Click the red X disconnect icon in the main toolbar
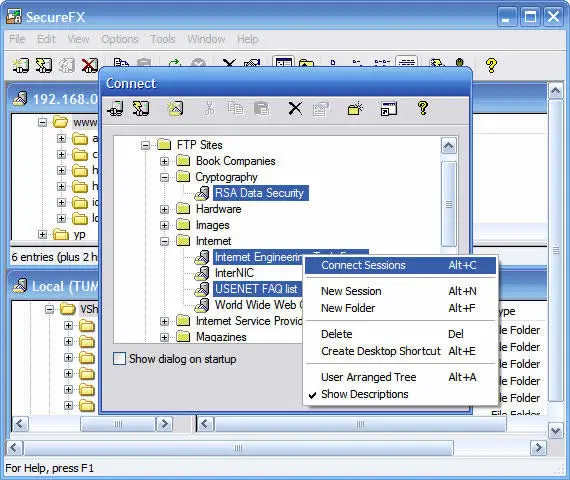This screenshot has width=570, height=480. (90, 66)
